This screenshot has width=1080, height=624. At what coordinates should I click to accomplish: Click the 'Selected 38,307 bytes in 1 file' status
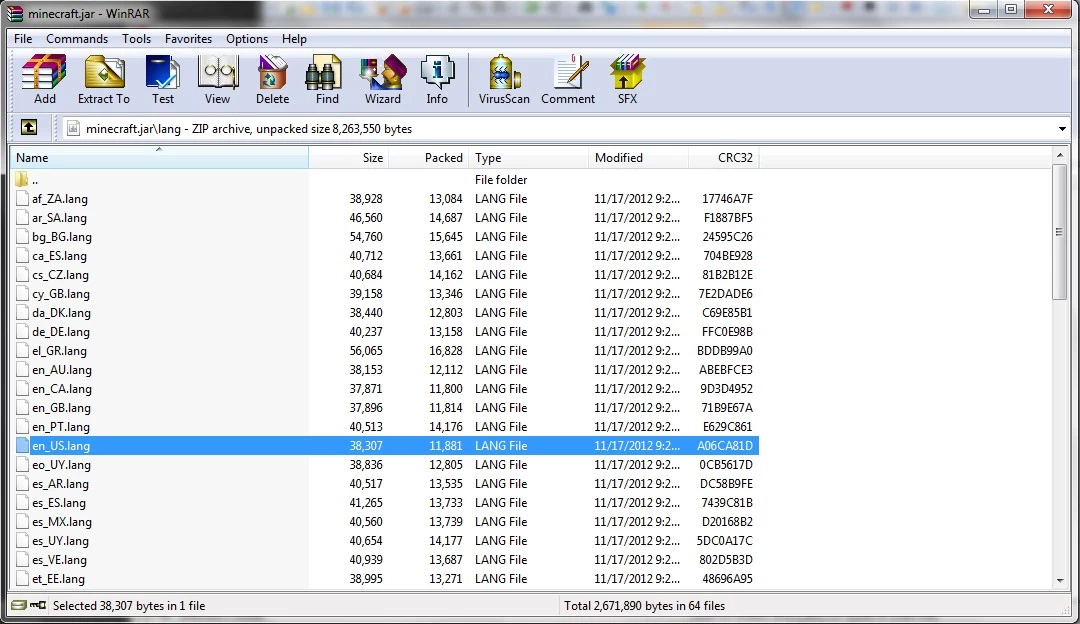pyautogui.click(x=129, y=606)
